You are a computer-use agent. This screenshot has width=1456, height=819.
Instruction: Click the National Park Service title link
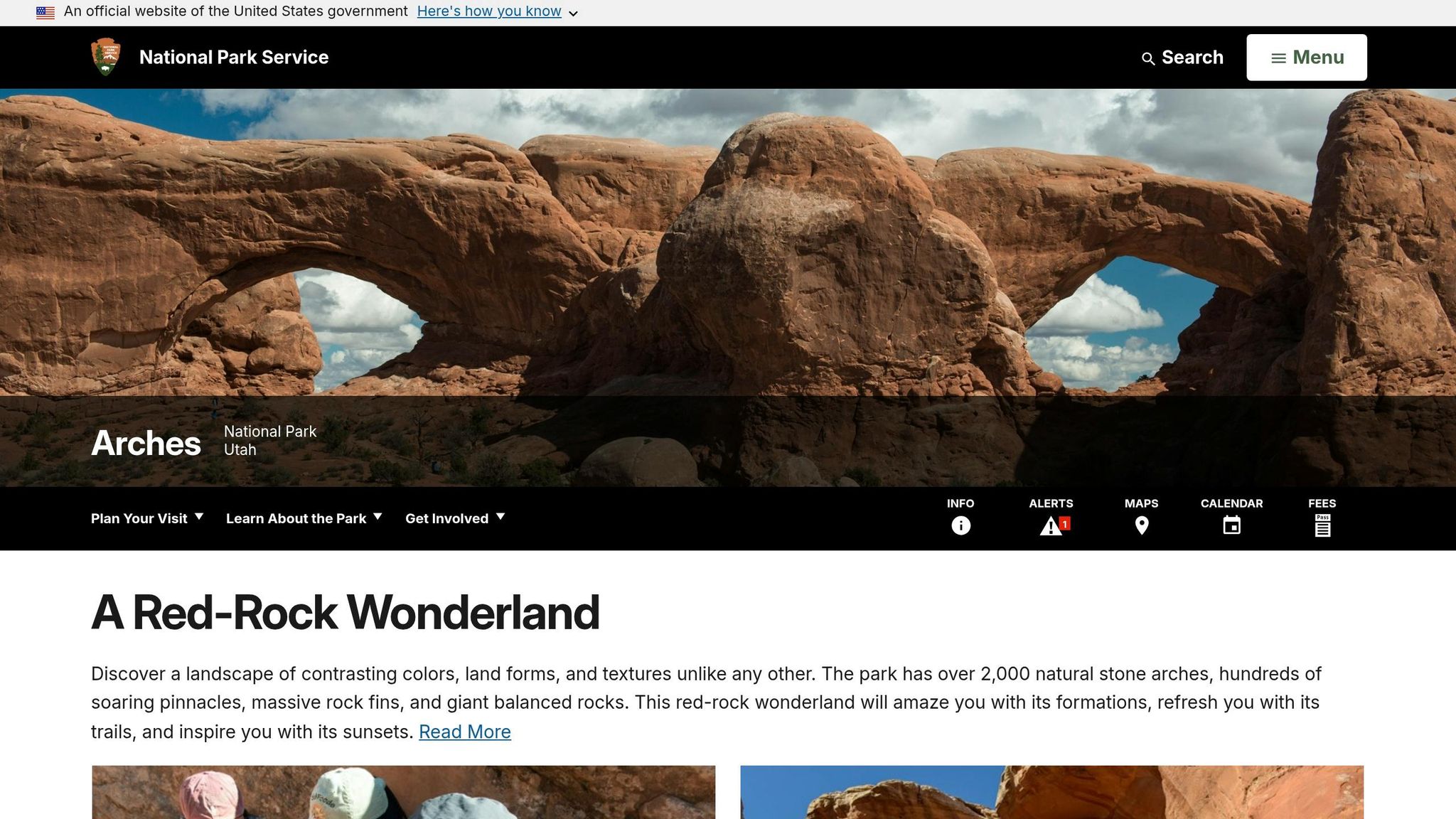(x=234, y=57)
